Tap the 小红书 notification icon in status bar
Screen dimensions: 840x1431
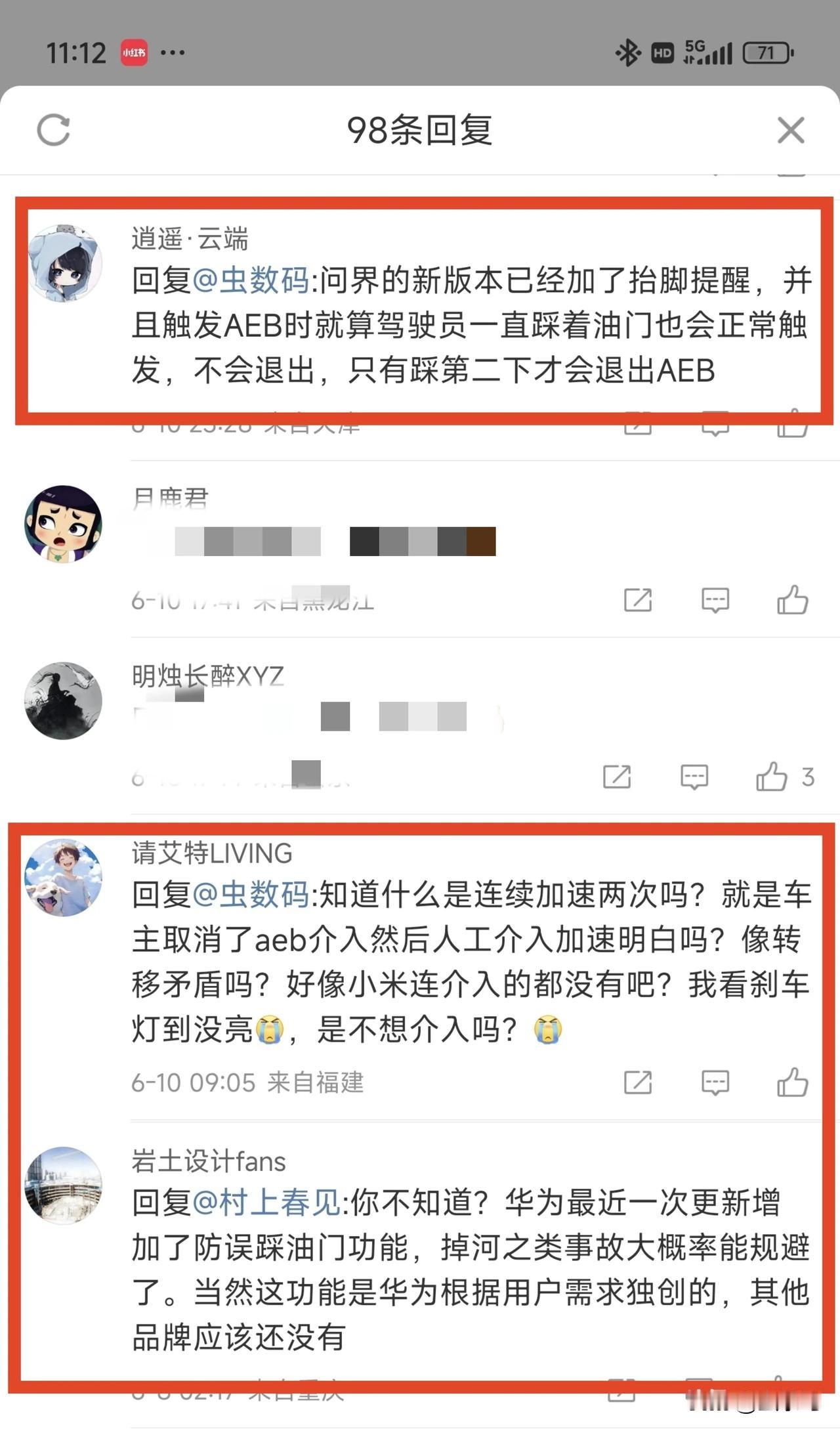(x=134, y=53)
